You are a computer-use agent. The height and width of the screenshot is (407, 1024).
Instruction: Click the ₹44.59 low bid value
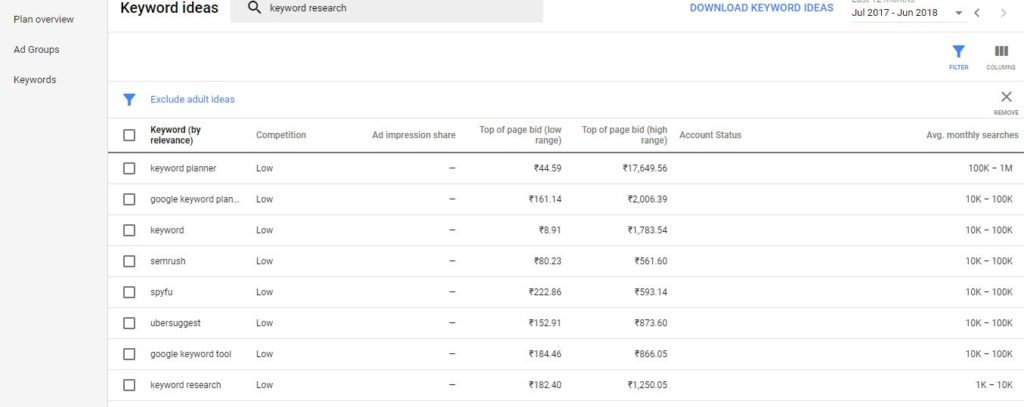point(547,169)
